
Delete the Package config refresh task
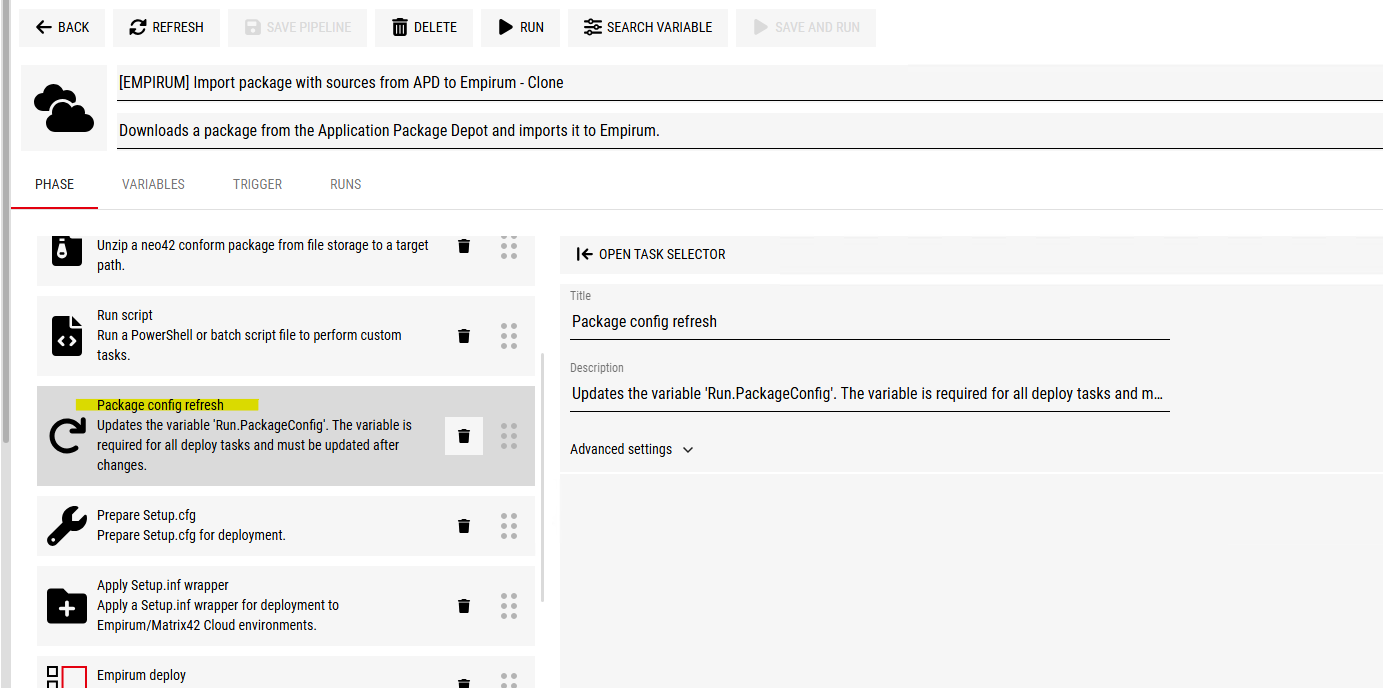(464, 436)
